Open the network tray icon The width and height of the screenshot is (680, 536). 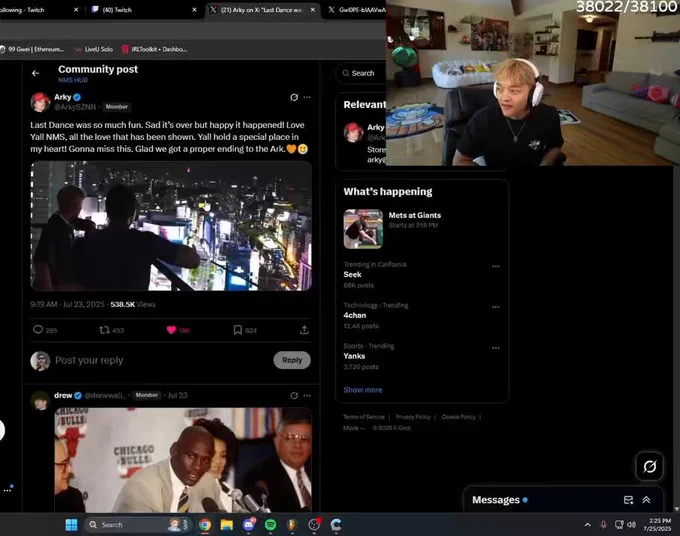619,525
